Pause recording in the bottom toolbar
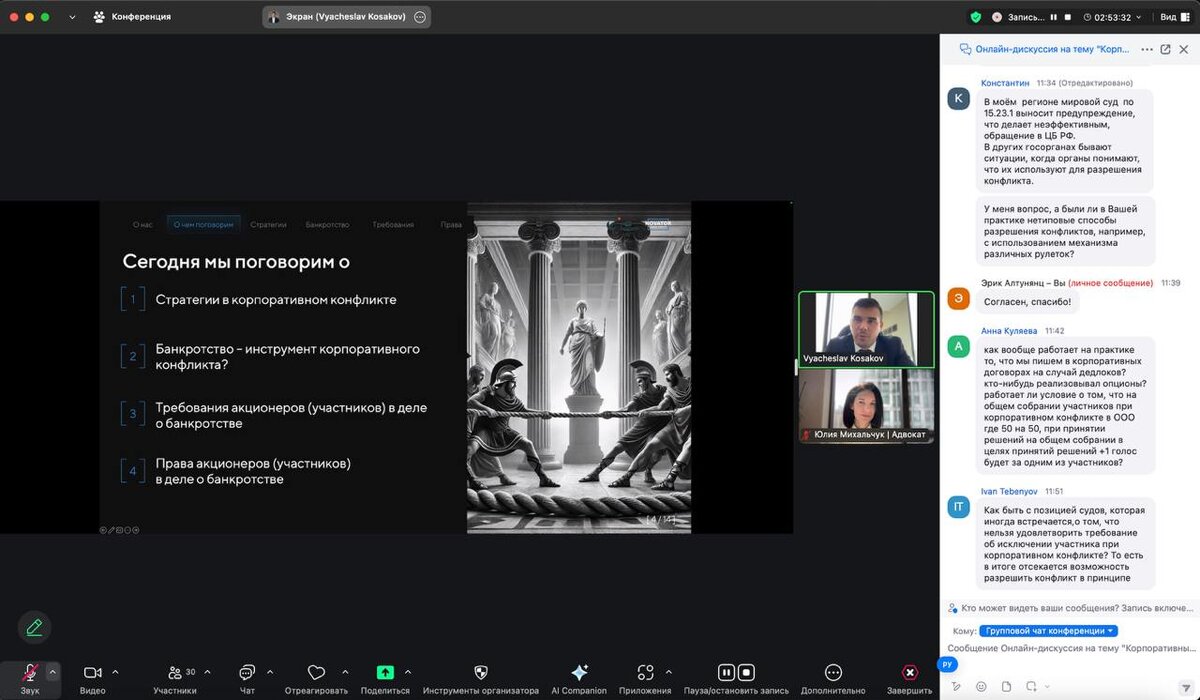Viewport: 1200px width, 700px height. coord(726,673)
